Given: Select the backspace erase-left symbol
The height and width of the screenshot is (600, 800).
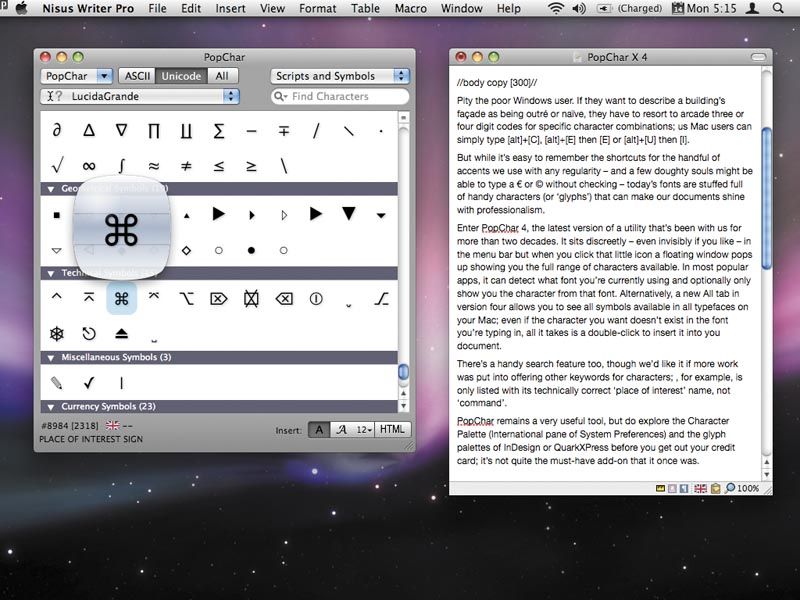Looking at the screenshot, I should [x=284, y=298].
